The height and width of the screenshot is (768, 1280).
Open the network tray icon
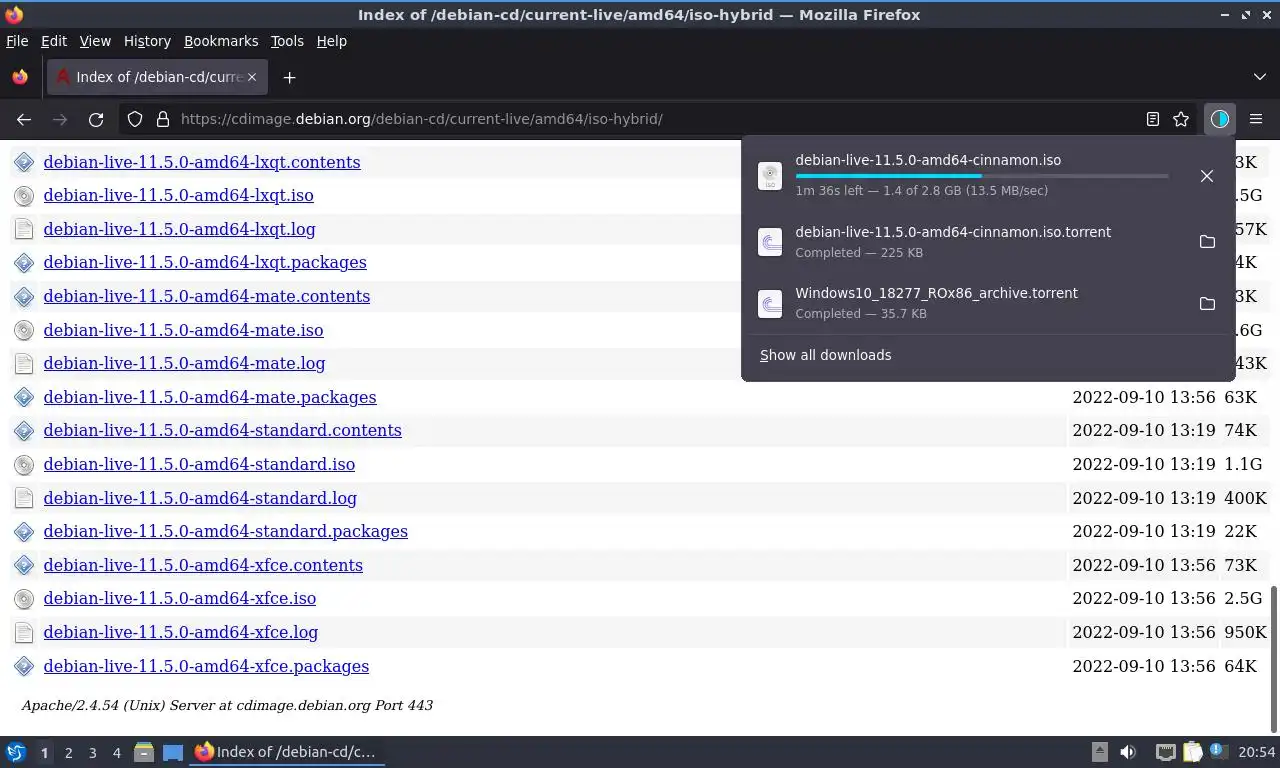tap(1165, 752)
